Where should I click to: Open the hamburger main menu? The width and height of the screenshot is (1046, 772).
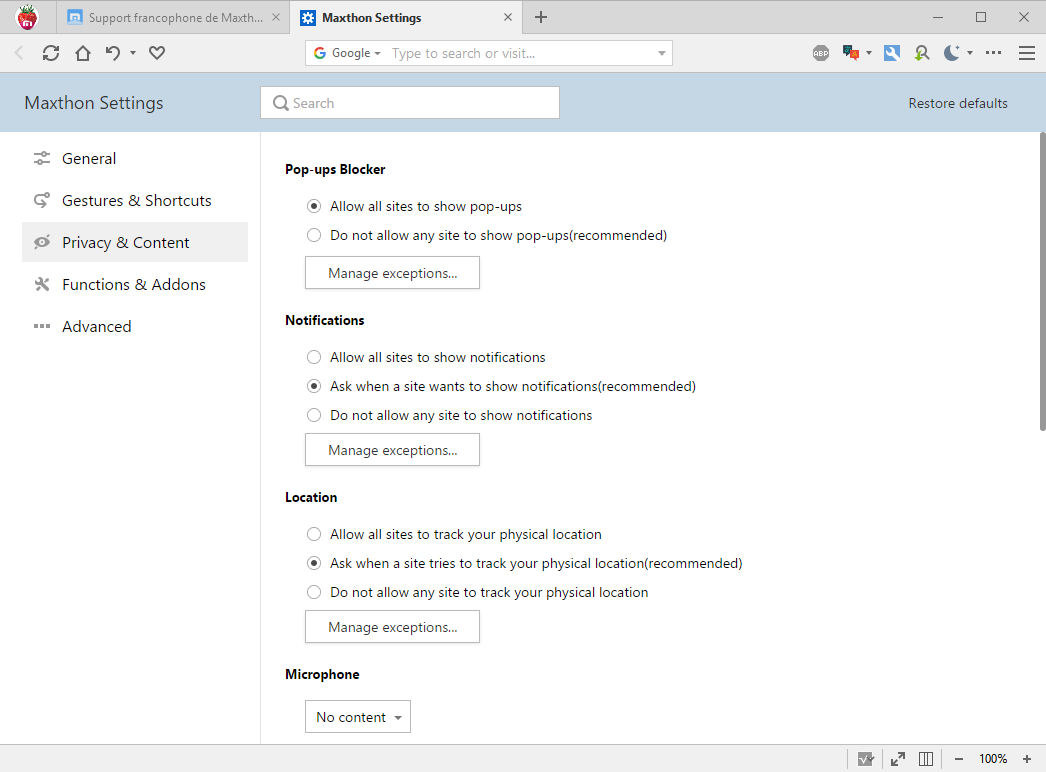(1027, 53)
